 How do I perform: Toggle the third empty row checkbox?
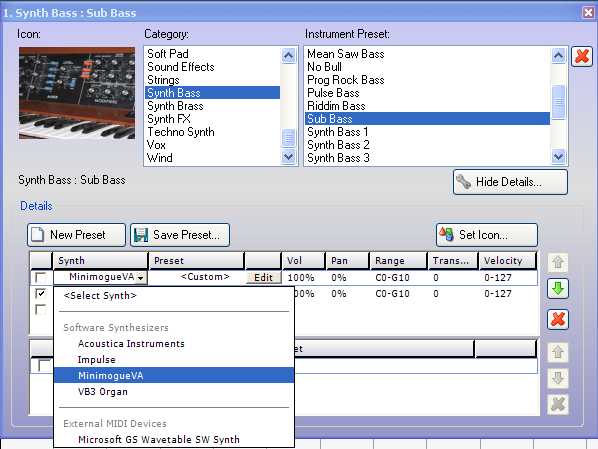pos(40,309)
